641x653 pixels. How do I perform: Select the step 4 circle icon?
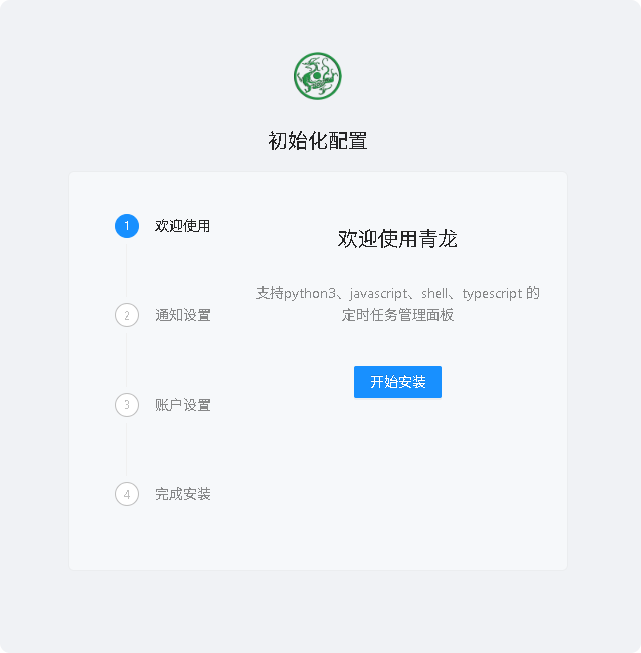tap(127, 494)
